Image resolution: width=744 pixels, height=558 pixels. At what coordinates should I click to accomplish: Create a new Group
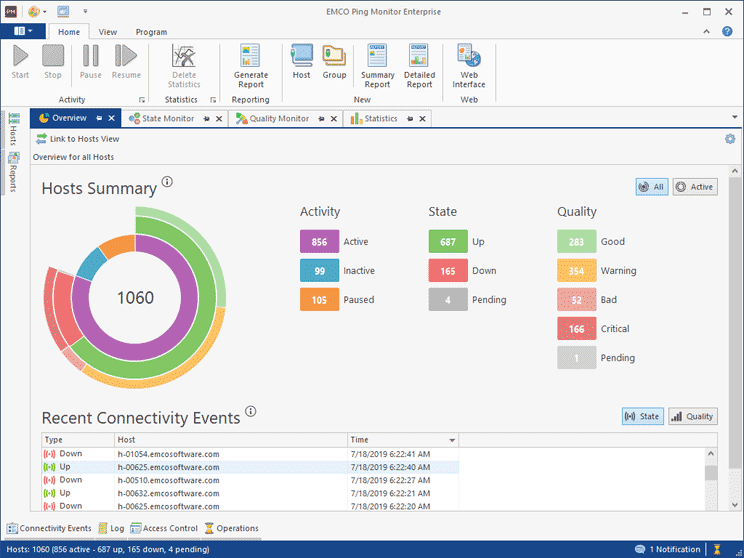pyautogui.click(x=335, y=62)
